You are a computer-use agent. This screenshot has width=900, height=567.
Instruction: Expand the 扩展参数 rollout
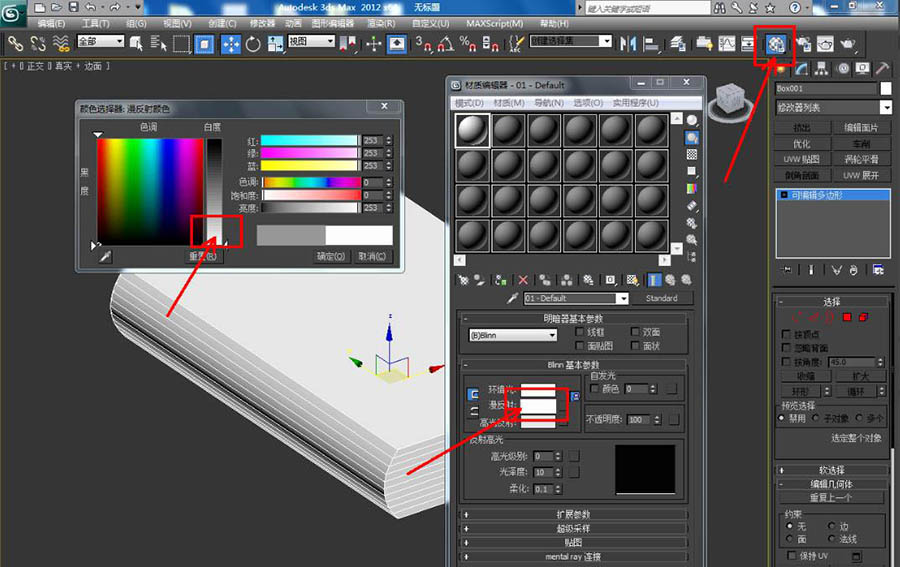coord(573,515)
